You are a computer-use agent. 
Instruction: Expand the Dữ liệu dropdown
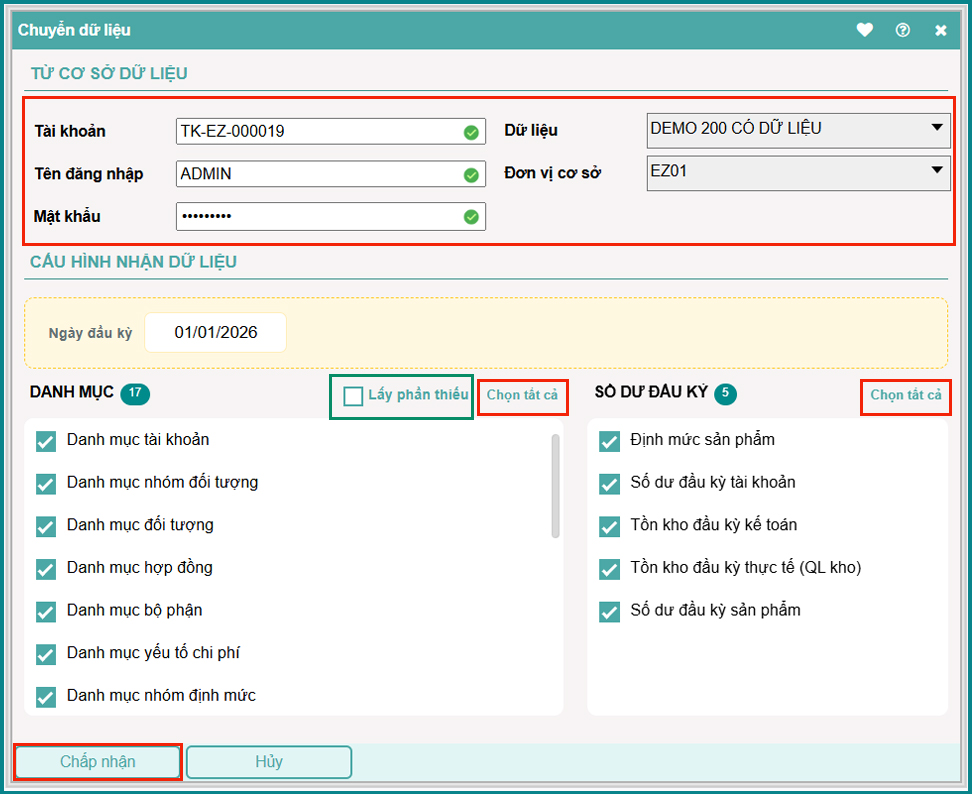[x=798, y=129]
